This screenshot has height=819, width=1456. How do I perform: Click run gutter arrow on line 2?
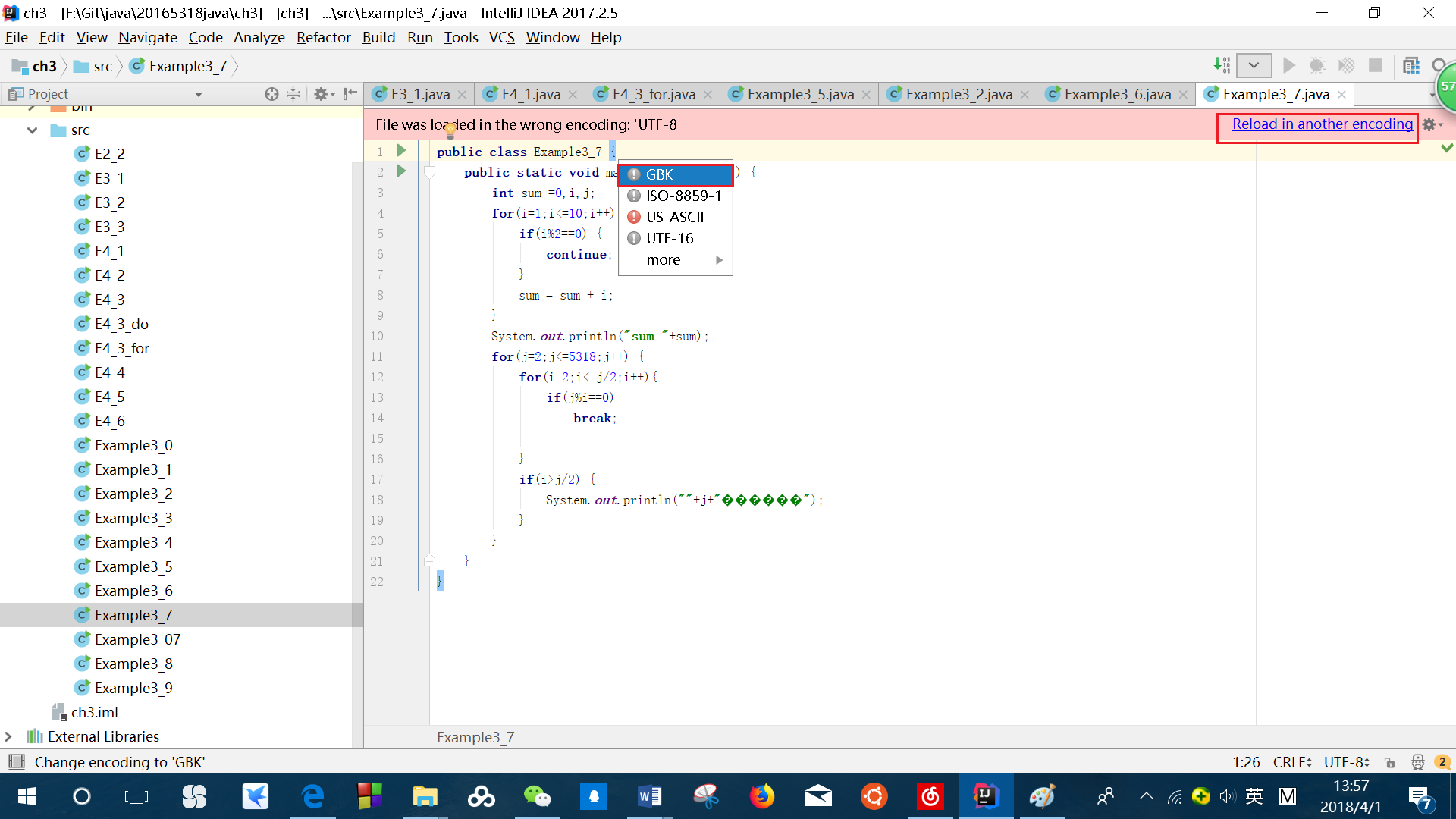click(x=402, y=171)
